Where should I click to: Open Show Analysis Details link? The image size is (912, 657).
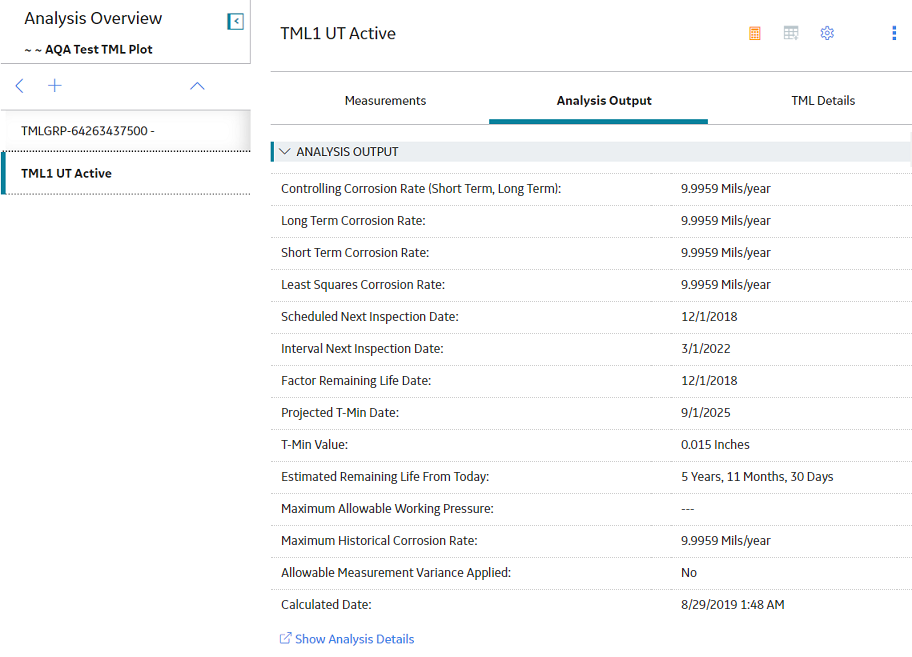354,639
